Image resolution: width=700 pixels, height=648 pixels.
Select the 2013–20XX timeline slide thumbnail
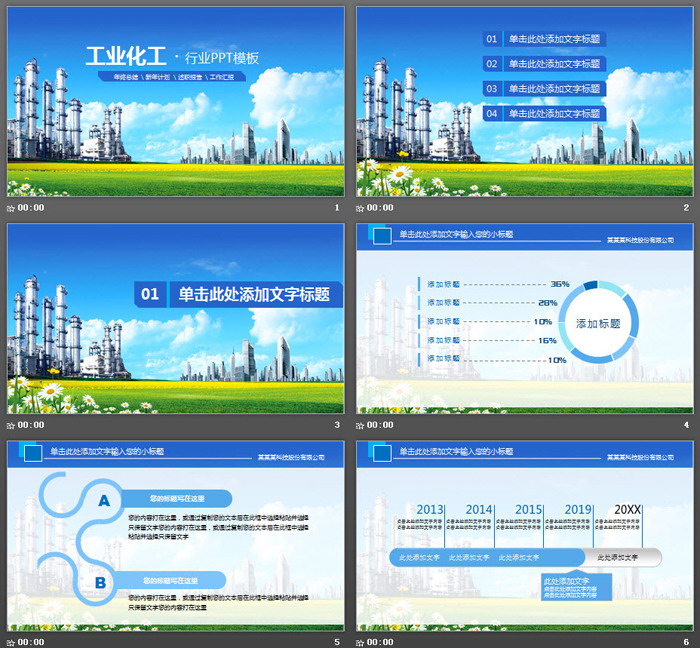pos(525,535)
